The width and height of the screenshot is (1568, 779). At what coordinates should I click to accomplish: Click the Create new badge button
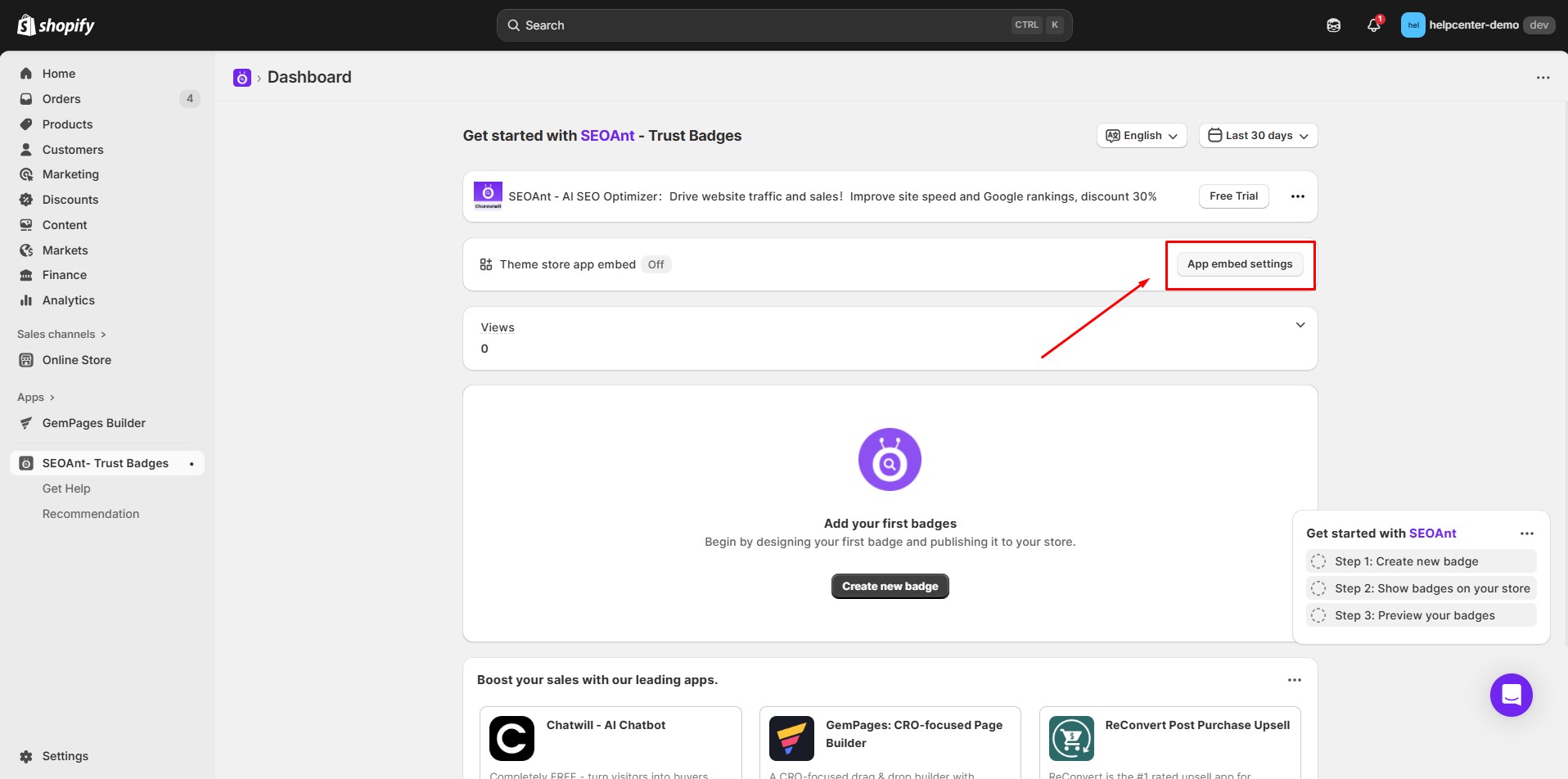890,587
